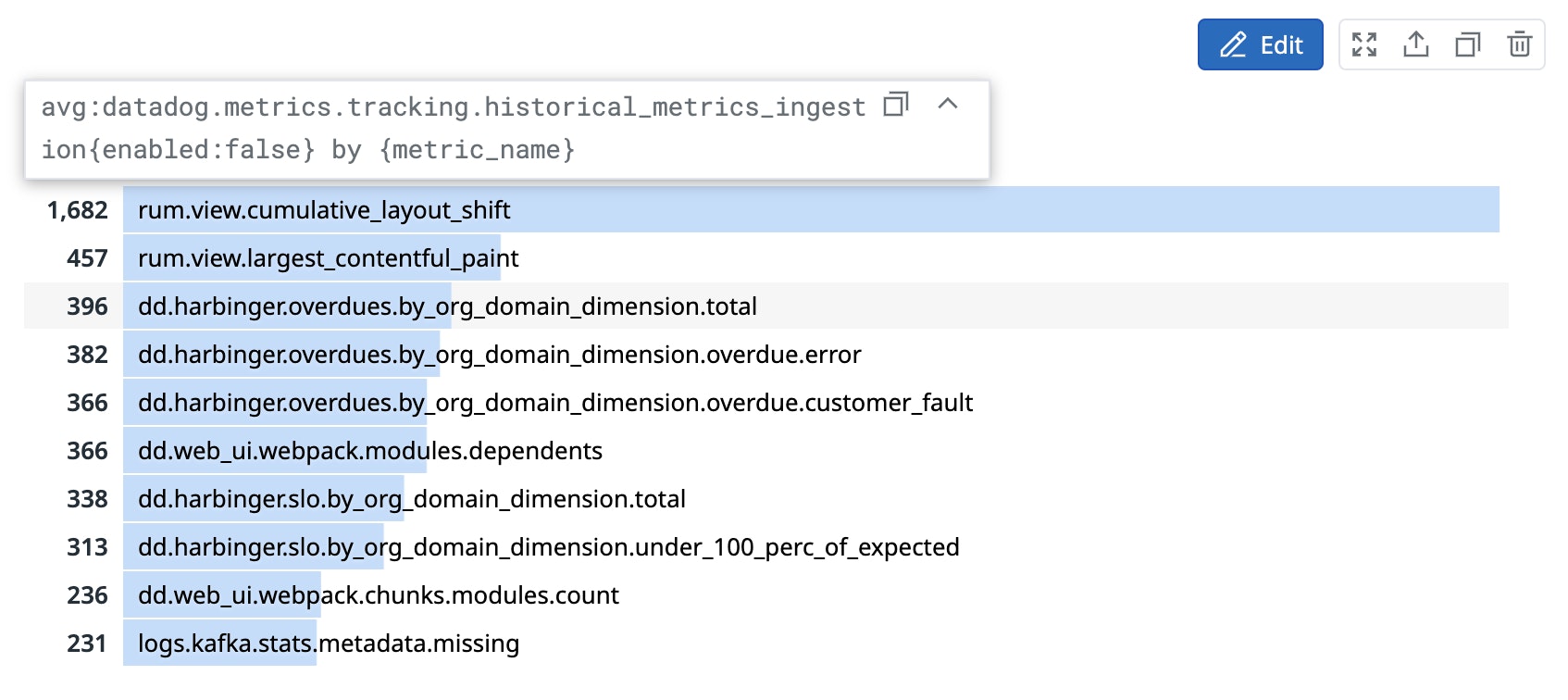
Task: Click the metric query text box
Action: pyautogui.click(x=454, y=129)
